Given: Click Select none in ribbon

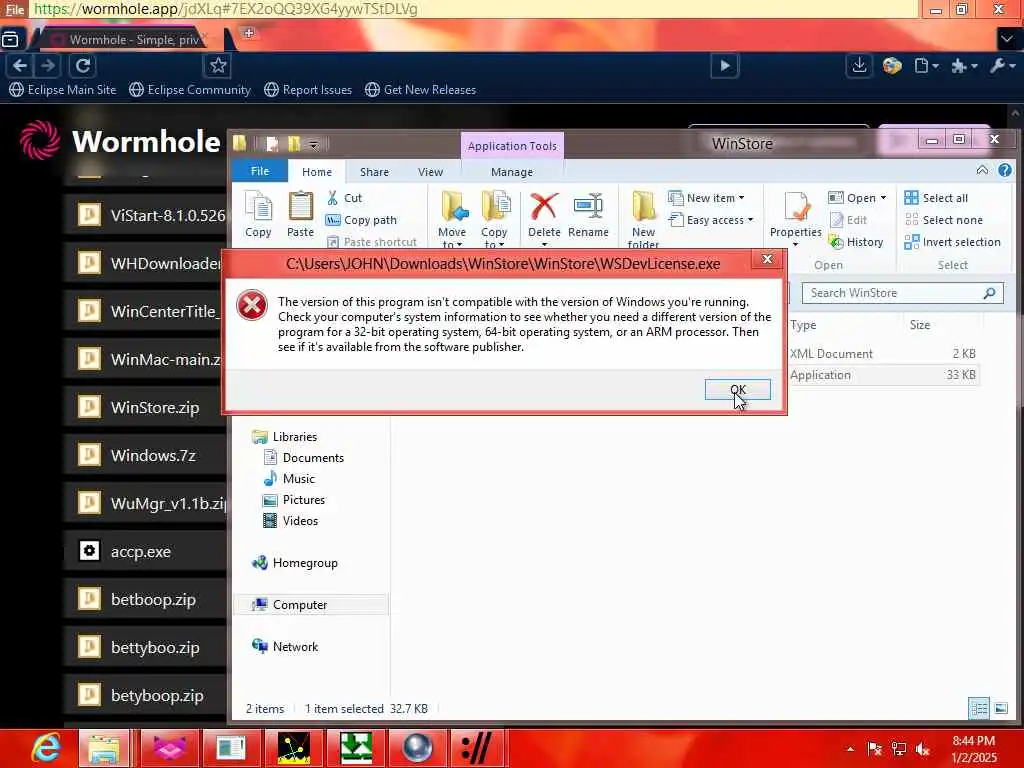Looking at the screenshot, I should pos(944,220).
